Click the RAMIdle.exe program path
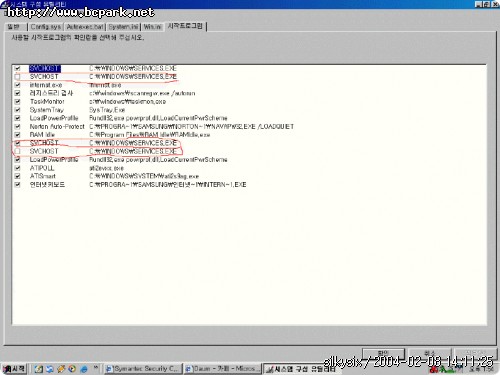500x375 pixels. tap(150, 135)
